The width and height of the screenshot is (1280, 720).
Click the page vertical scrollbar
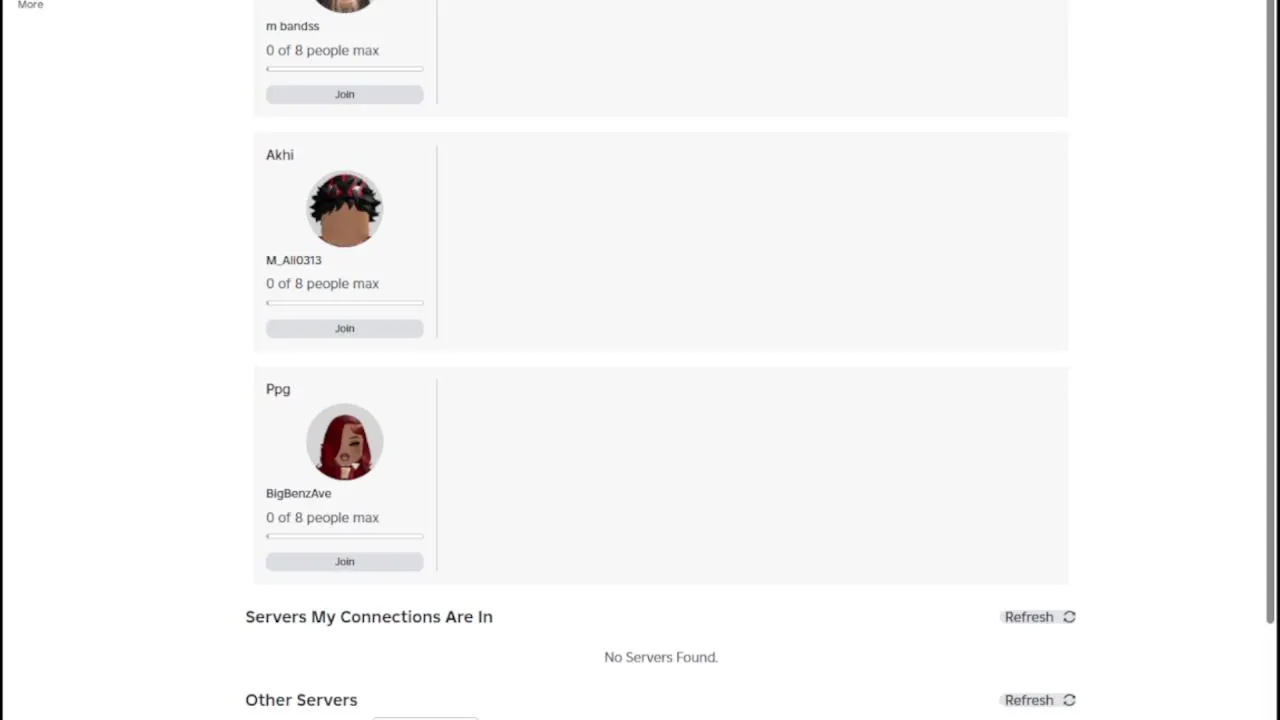[1272, 310]
